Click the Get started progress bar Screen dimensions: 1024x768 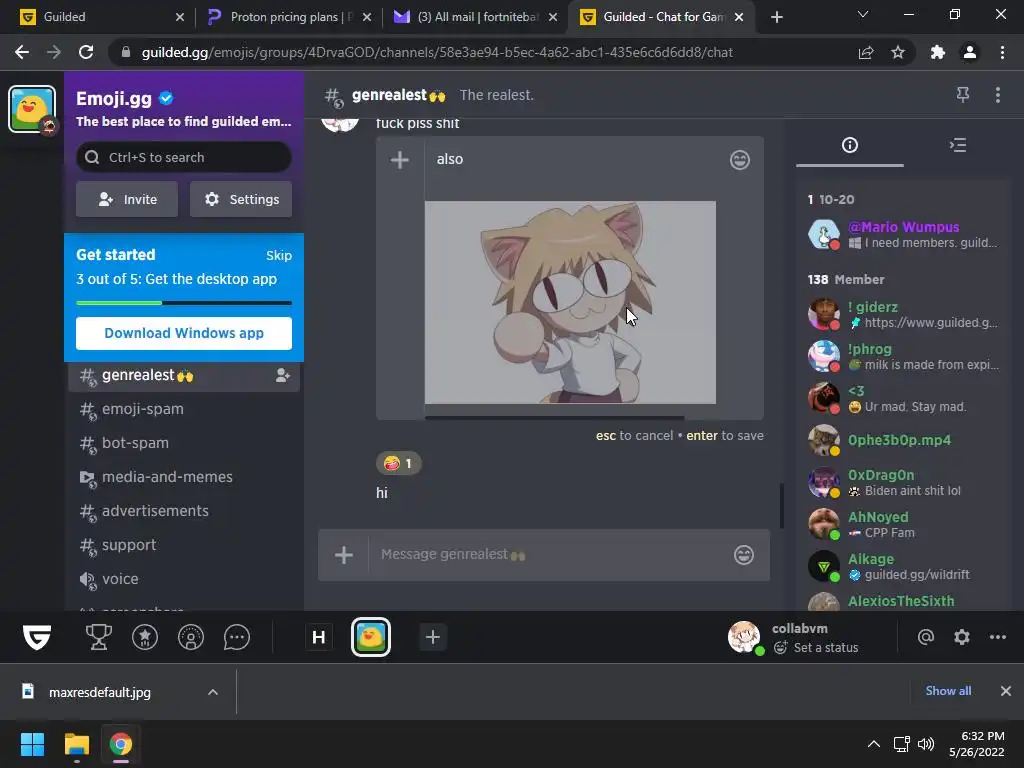[x=184, y=303]
